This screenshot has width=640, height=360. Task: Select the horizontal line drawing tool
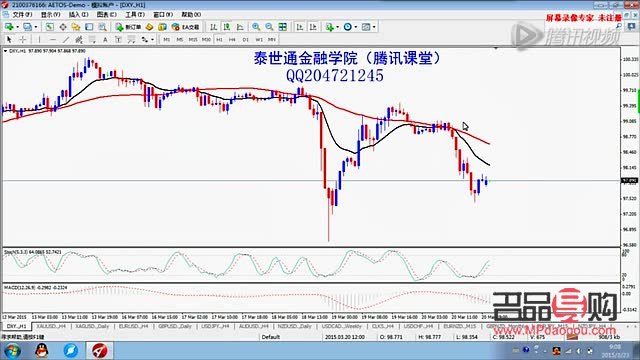(53, 40)
